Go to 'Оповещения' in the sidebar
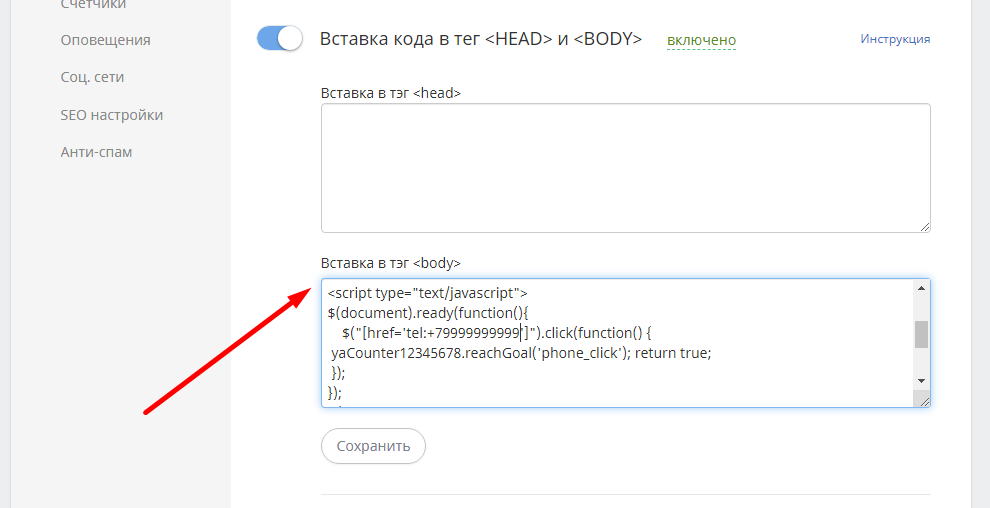This screenshot has width=990, height=508. pyautogui.click(x=105, y=40)
